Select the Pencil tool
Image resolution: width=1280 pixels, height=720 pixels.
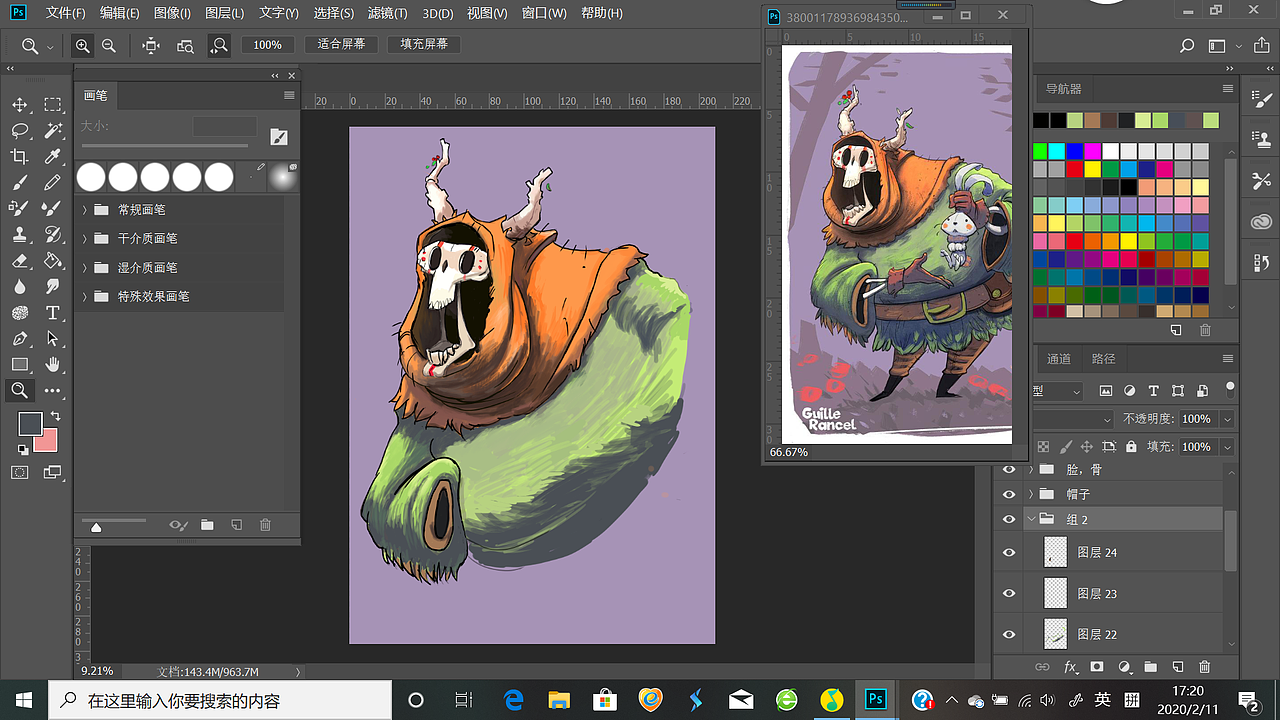pyautogui.click(x=52, y=183)
